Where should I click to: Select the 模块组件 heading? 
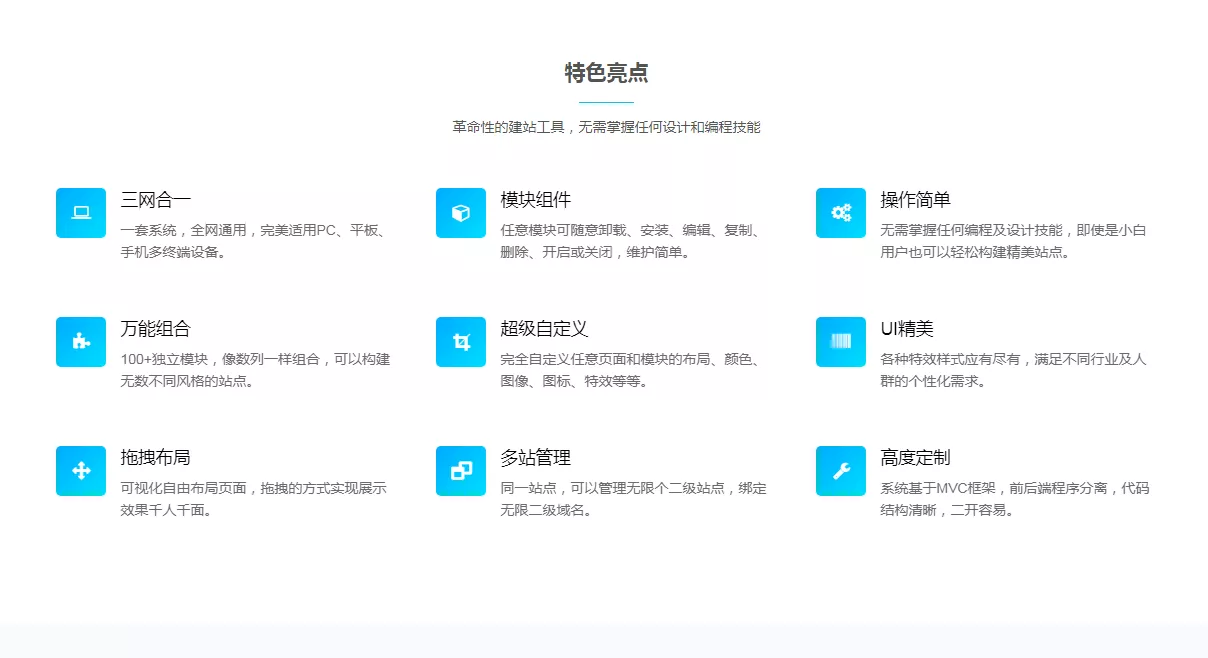point(536,200)
